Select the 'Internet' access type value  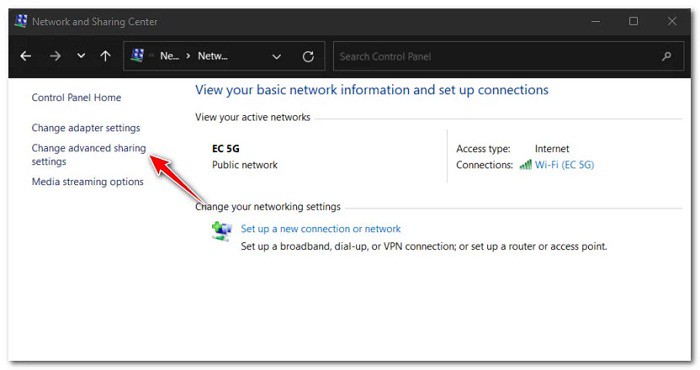pos(552,149)
